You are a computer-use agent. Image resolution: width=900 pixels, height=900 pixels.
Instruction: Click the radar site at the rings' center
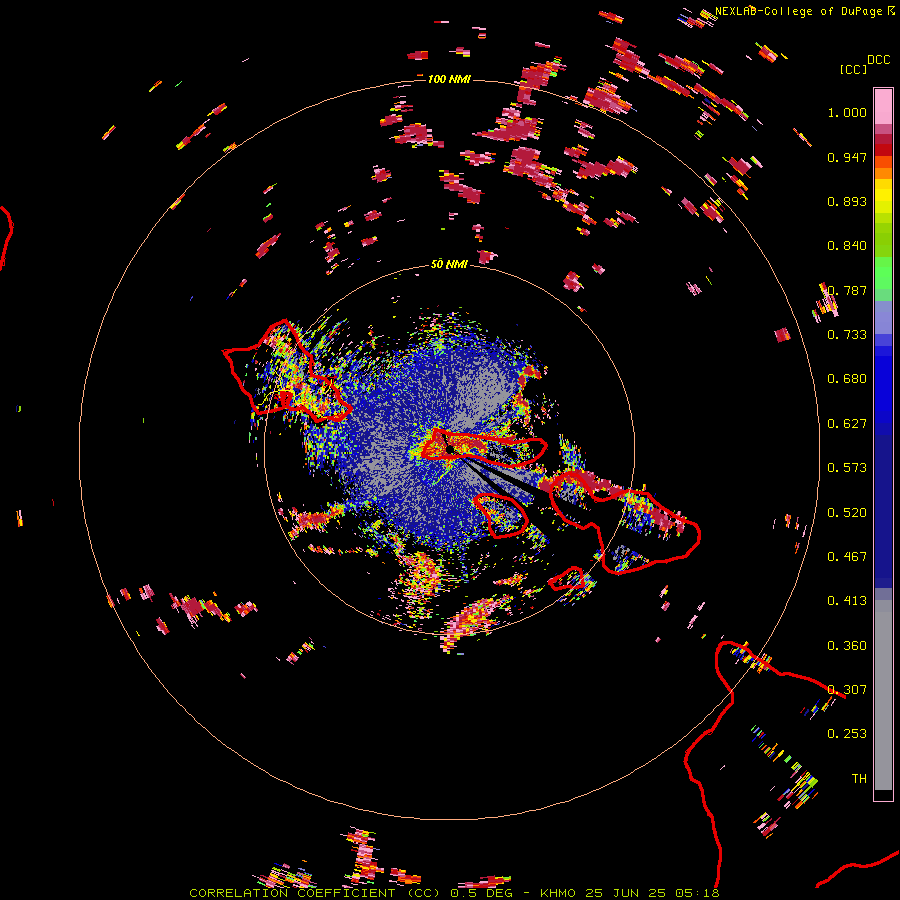point(449,449)
